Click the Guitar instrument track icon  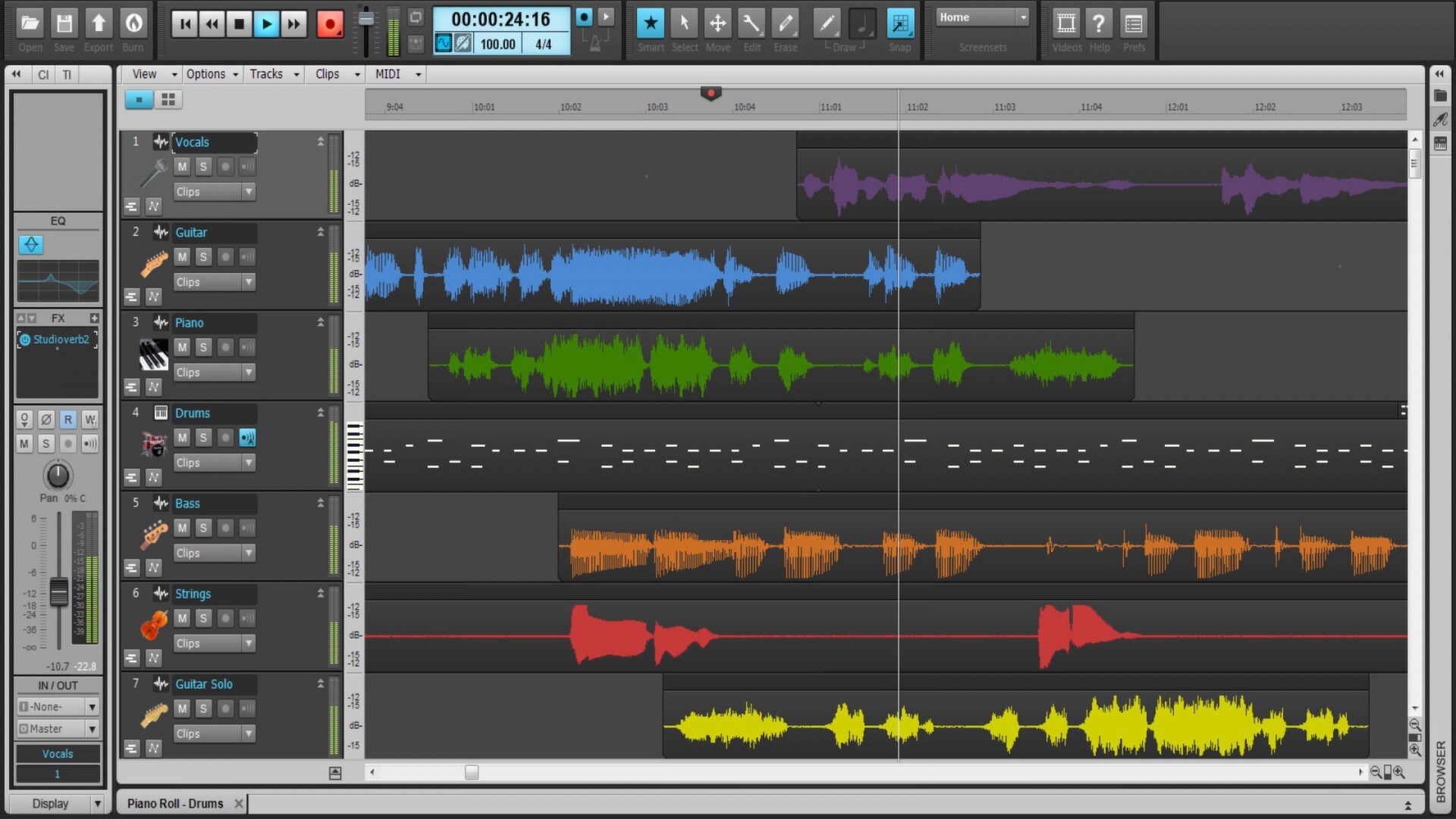[154, 264]
